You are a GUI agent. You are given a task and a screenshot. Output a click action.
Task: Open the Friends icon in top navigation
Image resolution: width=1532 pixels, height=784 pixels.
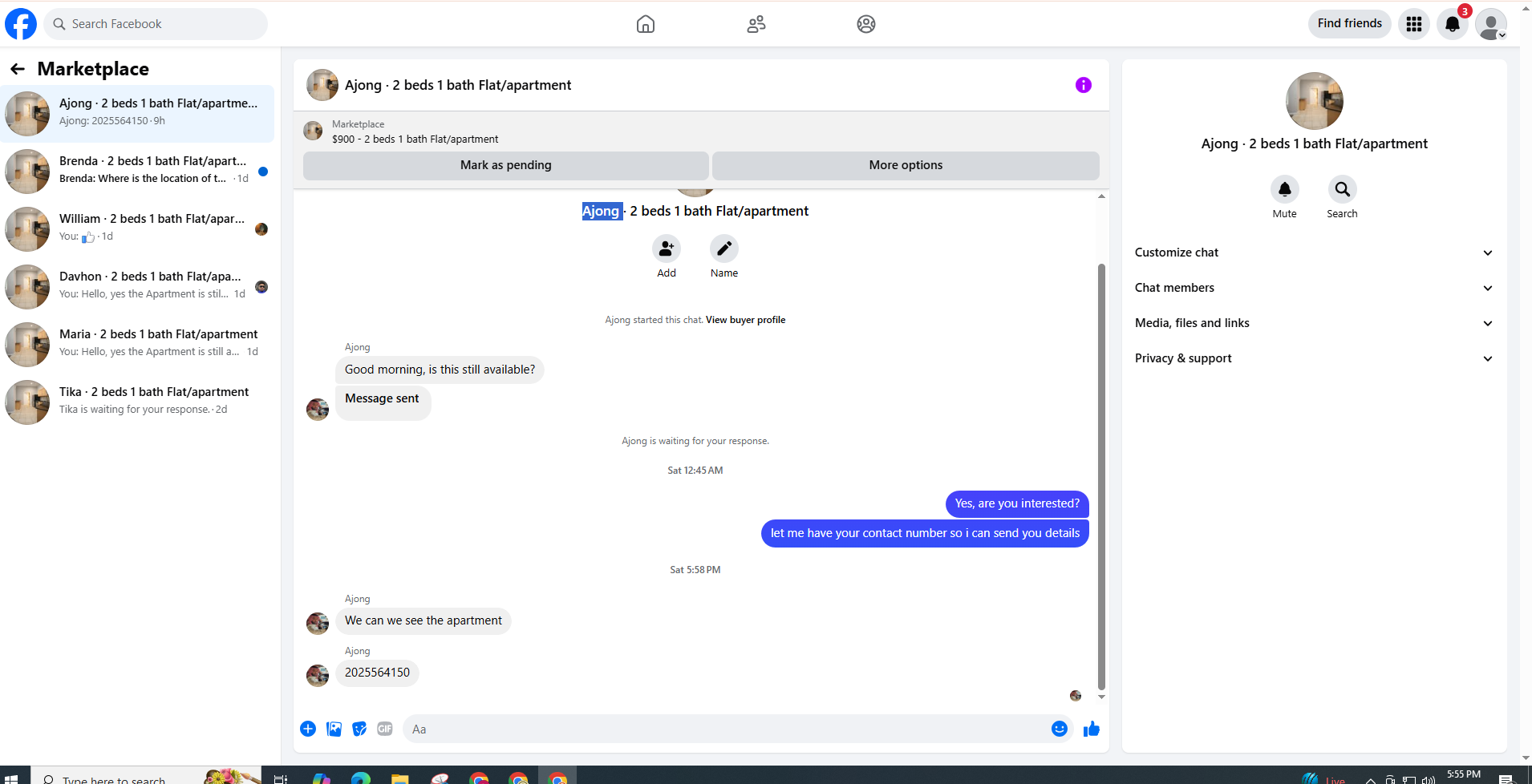click(x=756, y=24)
